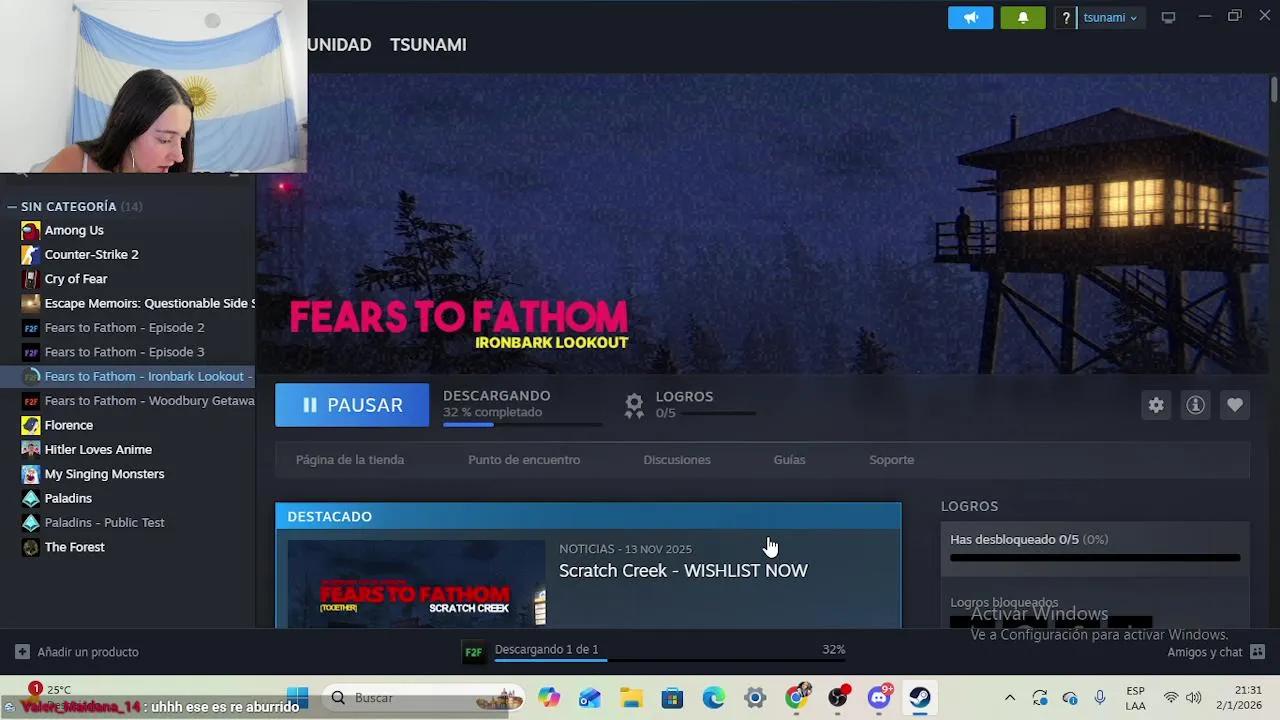Open Scratch Creek - WISHLIST NOW news
This screenshot has width=1280, height=720.
pyautogui.click(x=683, y=571)
